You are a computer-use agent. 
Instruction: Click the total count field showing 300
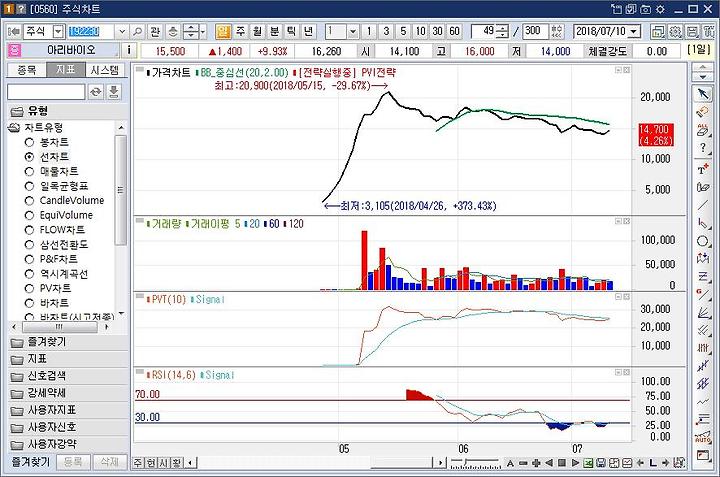535,31
